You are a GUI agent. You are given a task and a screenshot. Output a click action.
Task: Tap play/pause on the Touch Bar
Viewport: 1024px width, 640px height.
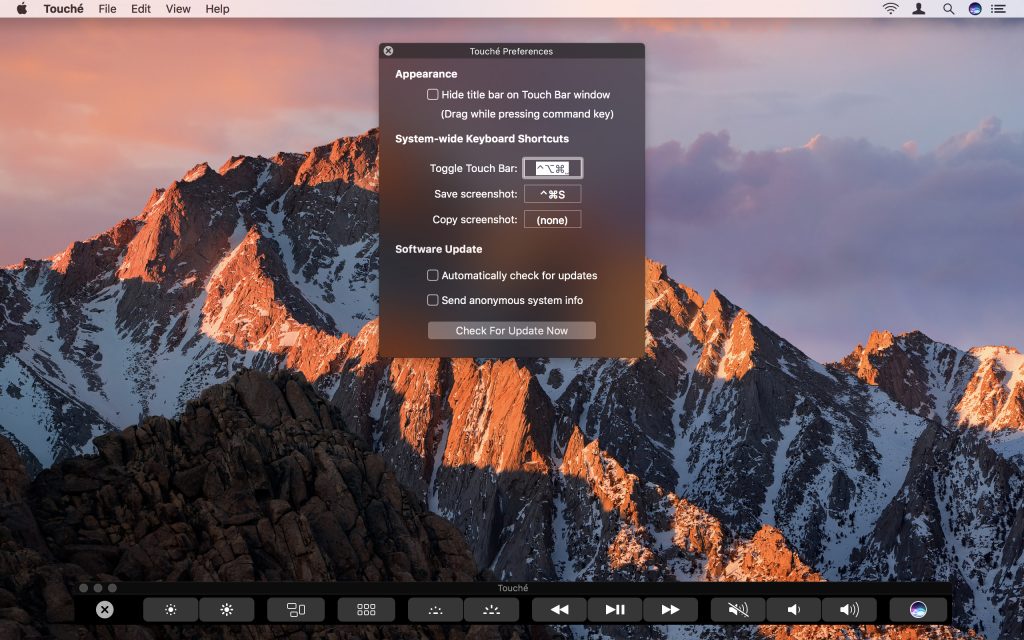[x=615, y=609]
